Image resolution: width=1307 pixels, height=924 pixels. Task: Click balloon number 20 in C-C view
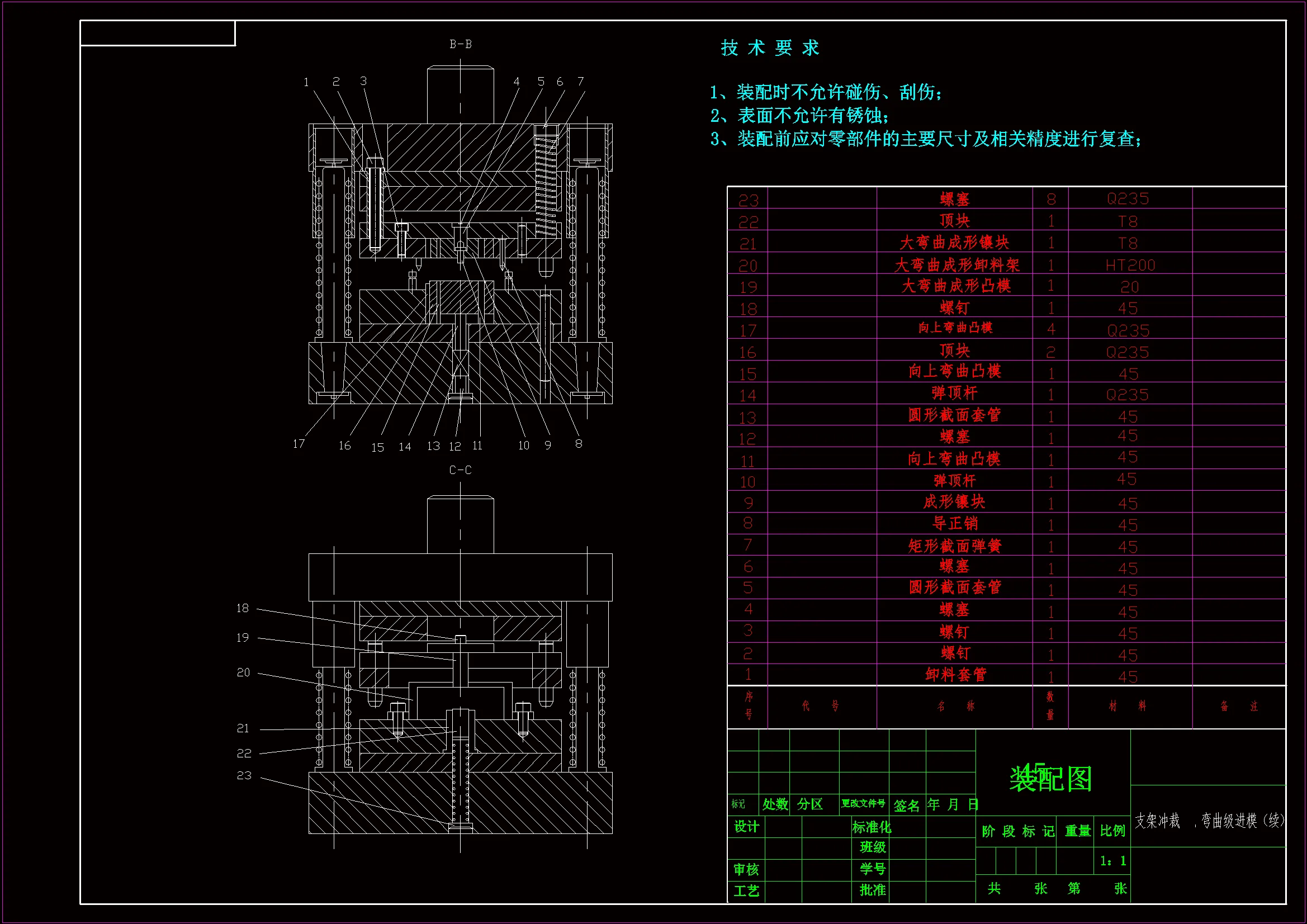(x=243, y=672)
